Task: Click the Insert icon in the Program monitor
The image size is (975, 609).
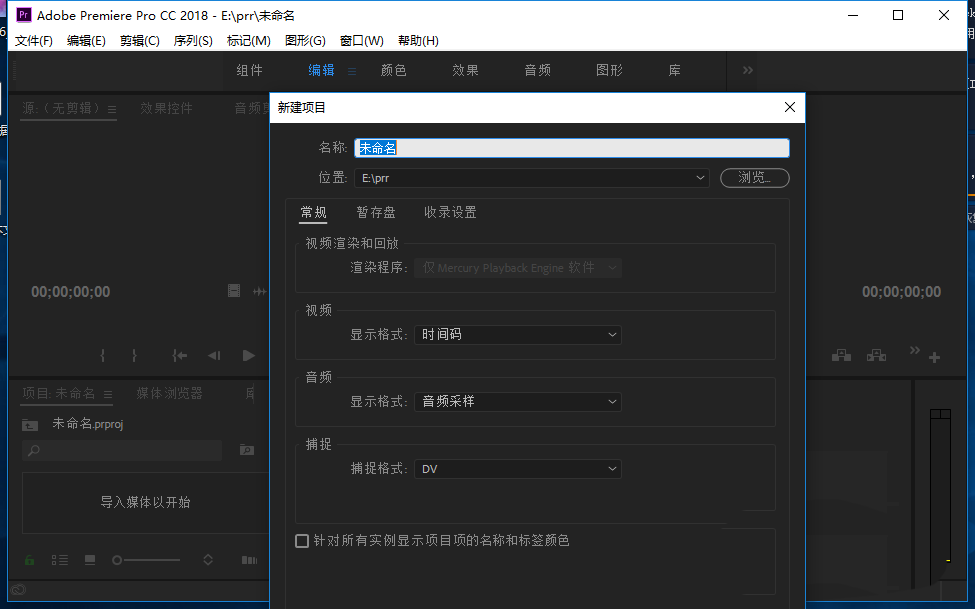Action: [842, 356]
